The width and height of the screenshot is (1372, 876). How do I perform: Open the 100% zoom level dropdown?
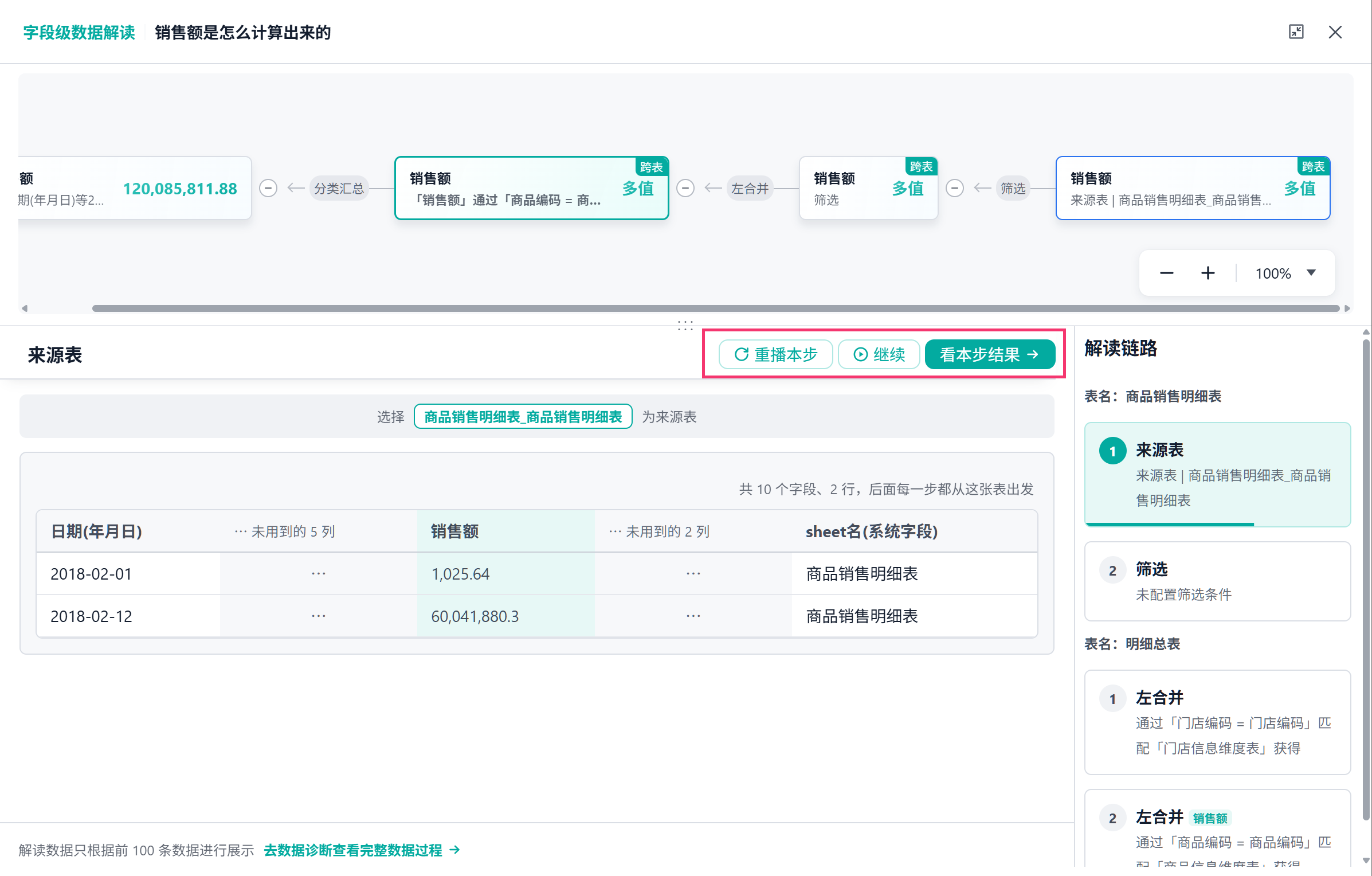click(1285, 273)
